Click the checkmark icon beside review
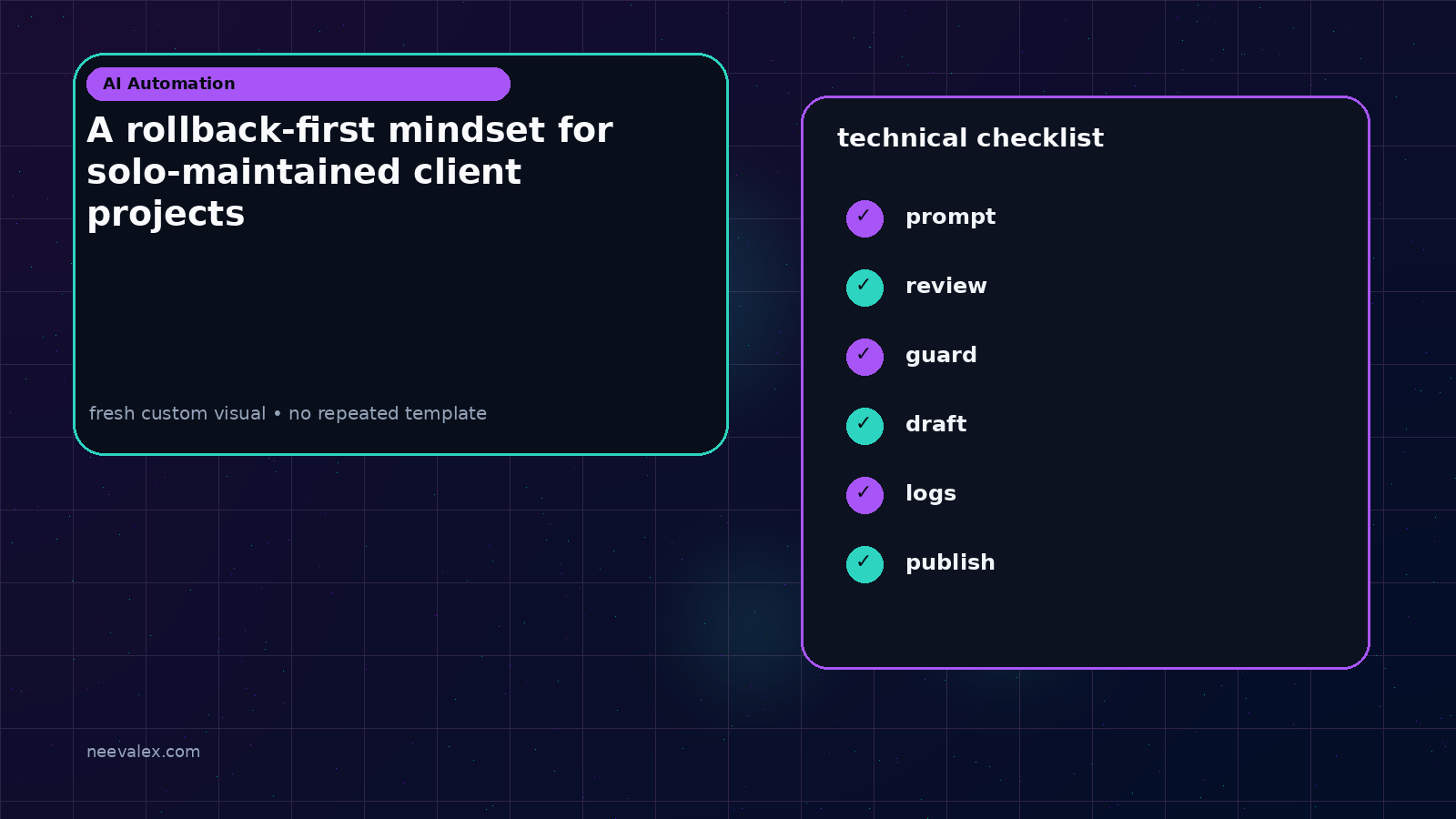The width and height of the screenshot is (1456, 819). [864, 288]
